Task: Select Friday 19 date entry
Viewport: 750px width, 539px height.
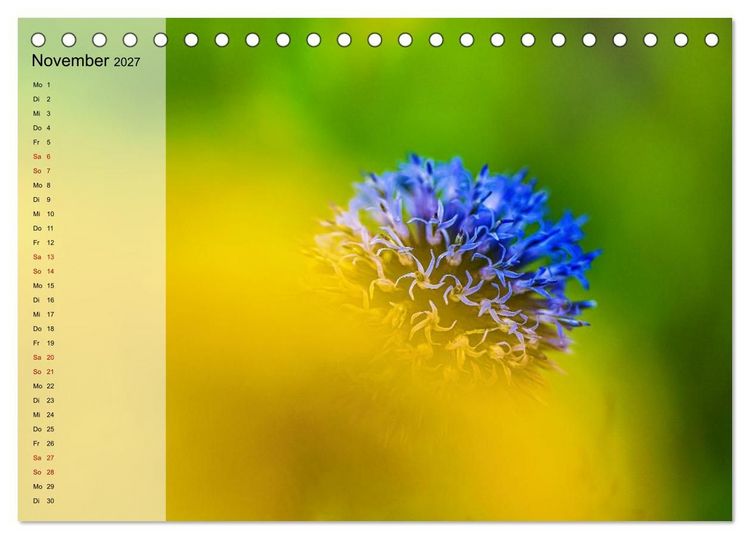Action: point(44,343)
